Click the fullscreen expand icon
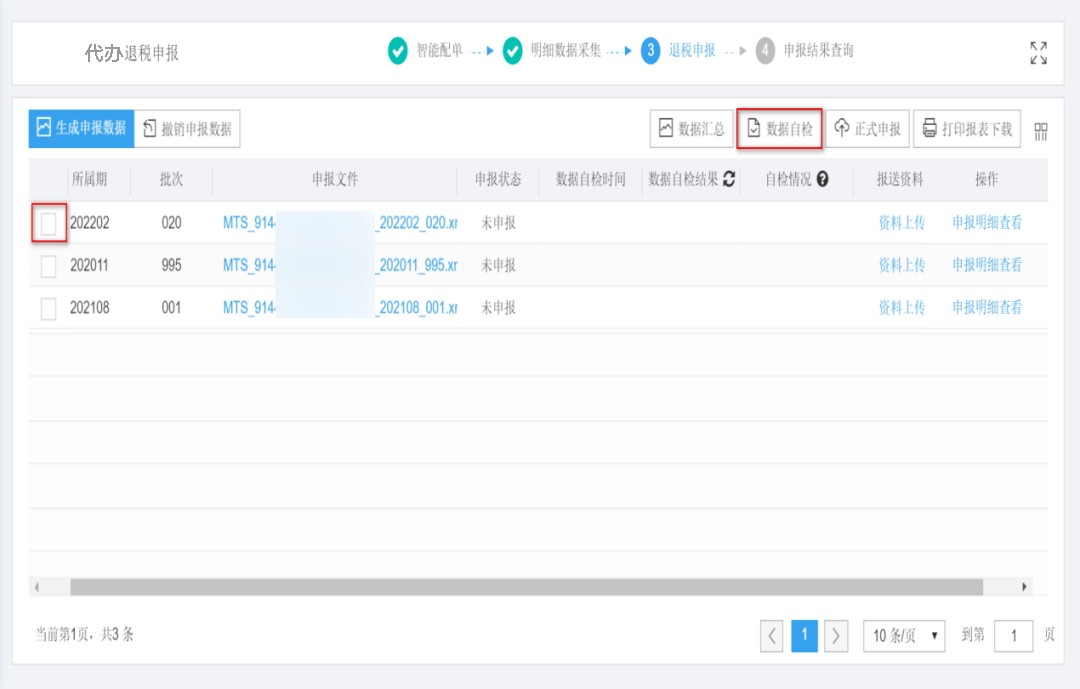Screen dimensions: 1080x689 [x=1039, y=52]
